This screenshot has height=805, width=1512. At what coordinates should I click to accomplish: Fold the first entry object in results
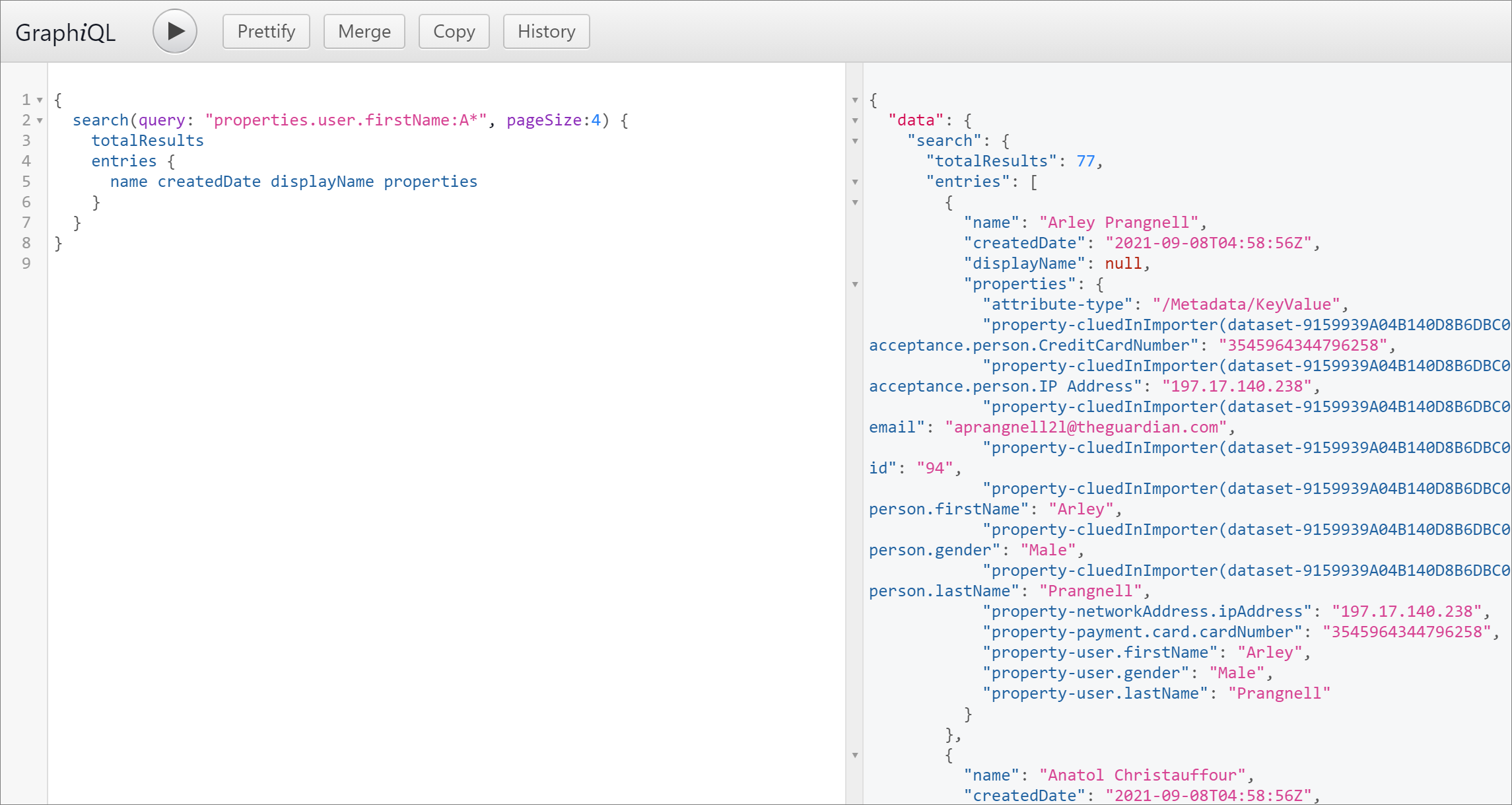point(855,203)
